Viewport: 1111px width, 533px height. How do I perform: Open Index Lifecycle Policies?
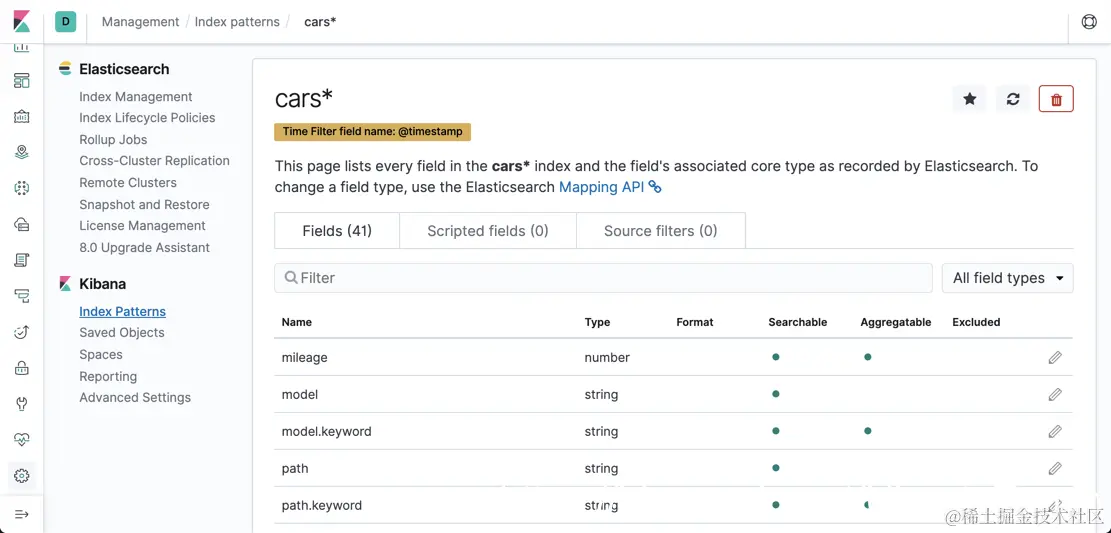coord(147,118)
